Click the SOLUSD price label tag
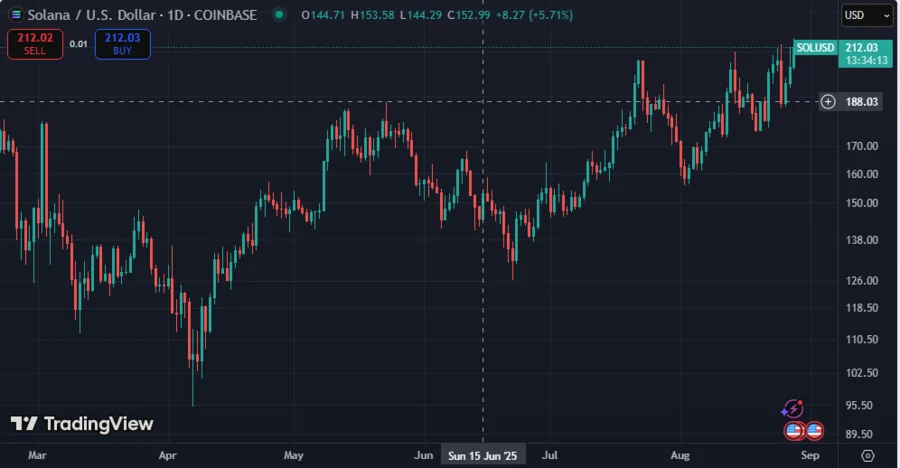Screen dimensions: 900x468 point(815,48)
